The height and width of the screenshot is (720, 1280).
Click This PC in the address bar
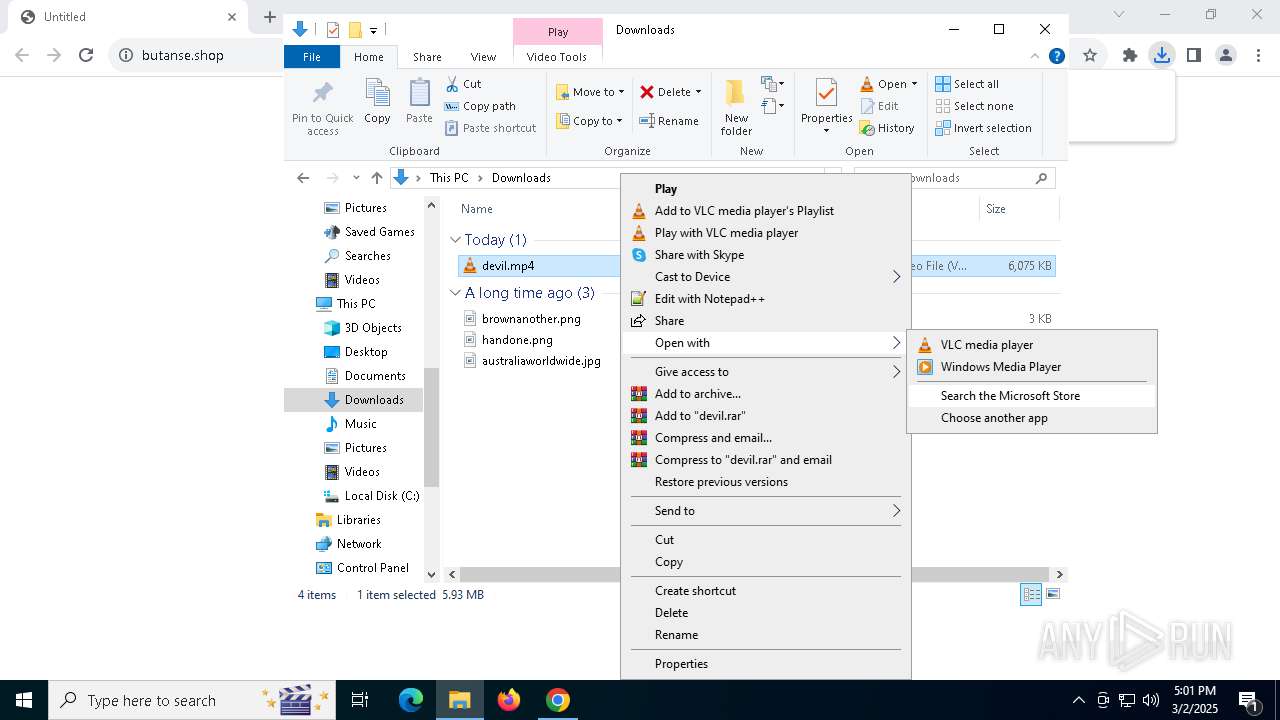[x=449, y=178]
